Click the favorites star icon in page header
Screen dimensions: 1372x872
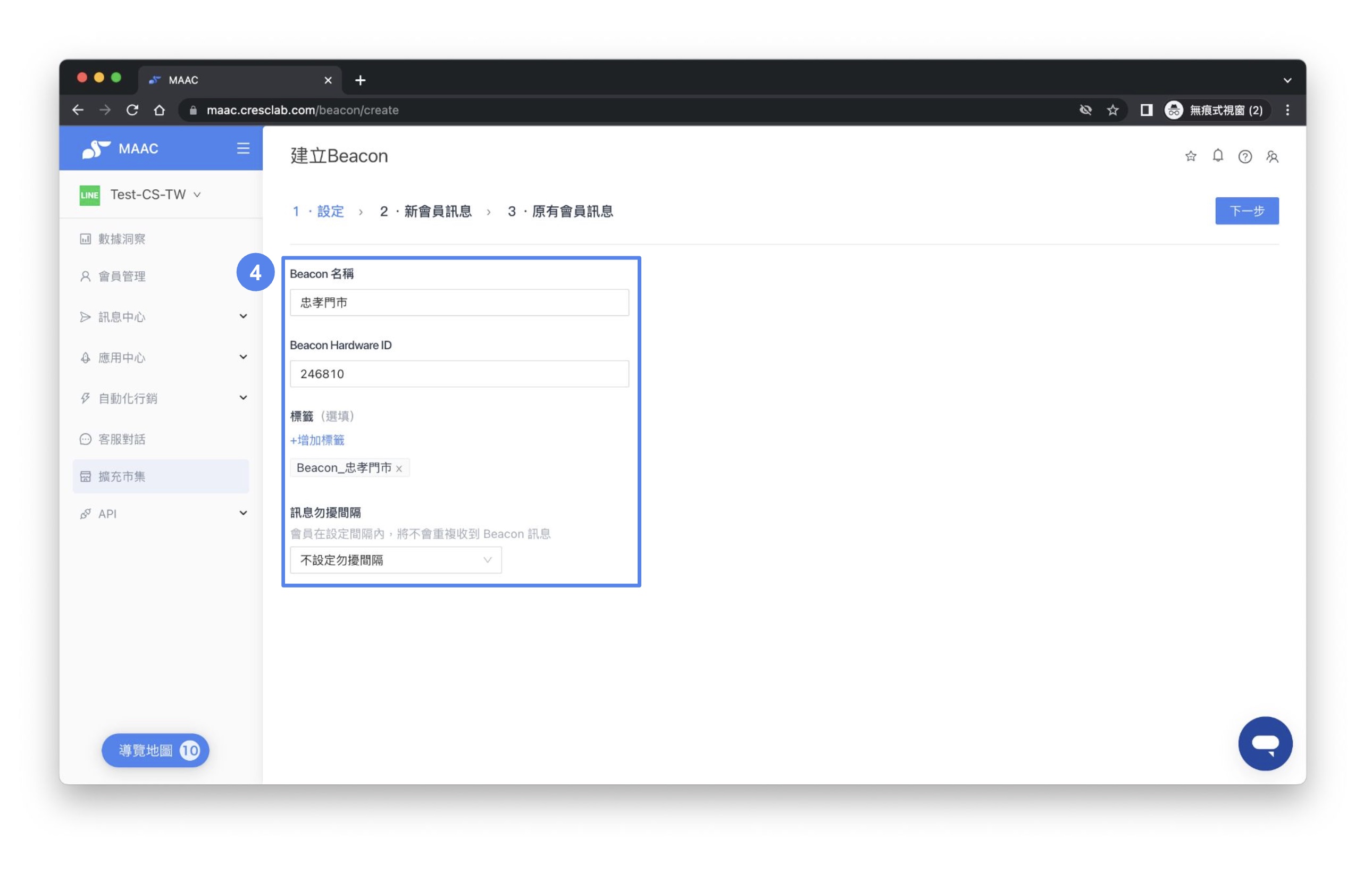1191,157
